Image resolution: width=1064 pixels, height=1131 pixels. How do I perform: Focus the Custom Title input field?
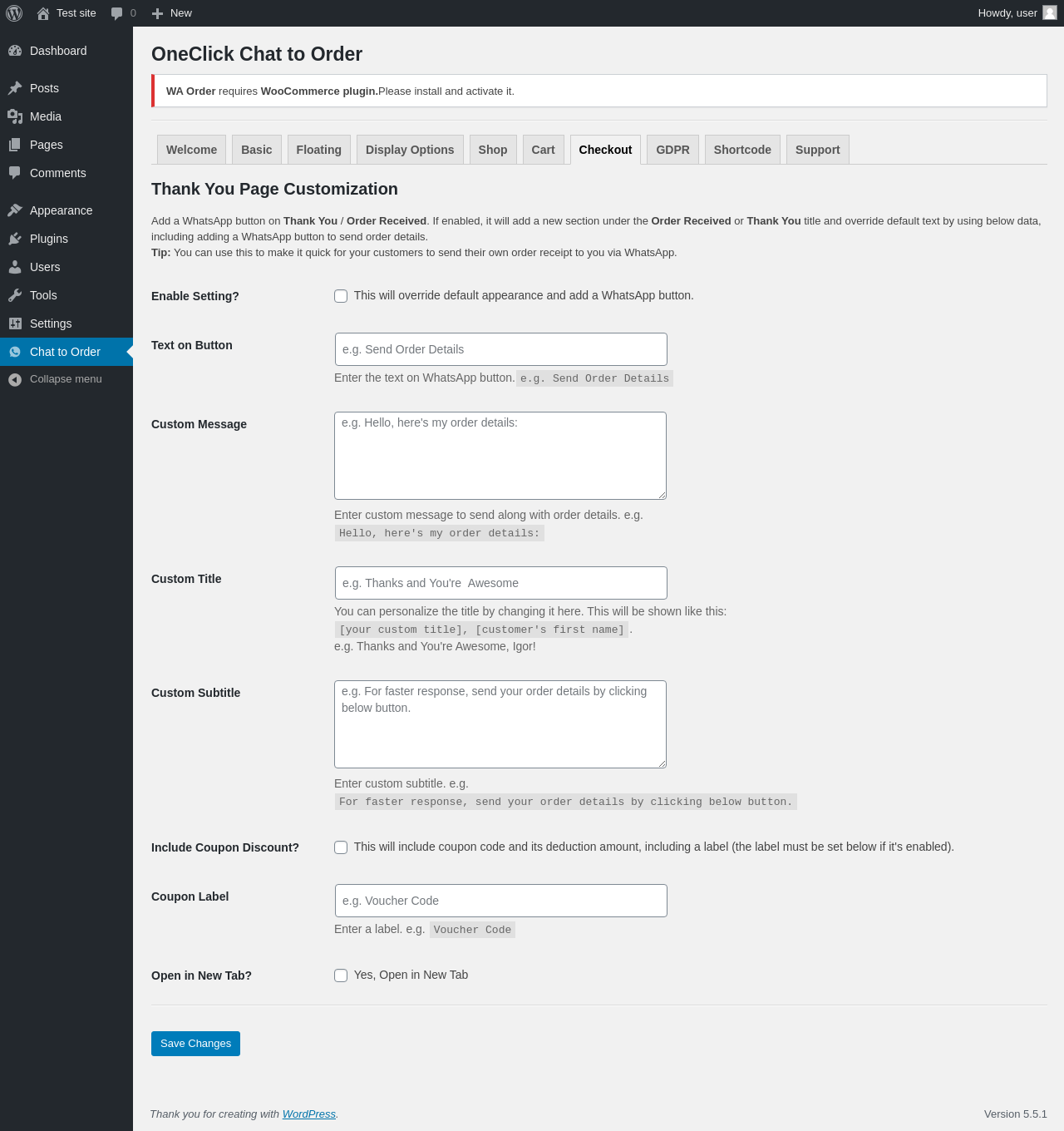(x=500, y=583)
